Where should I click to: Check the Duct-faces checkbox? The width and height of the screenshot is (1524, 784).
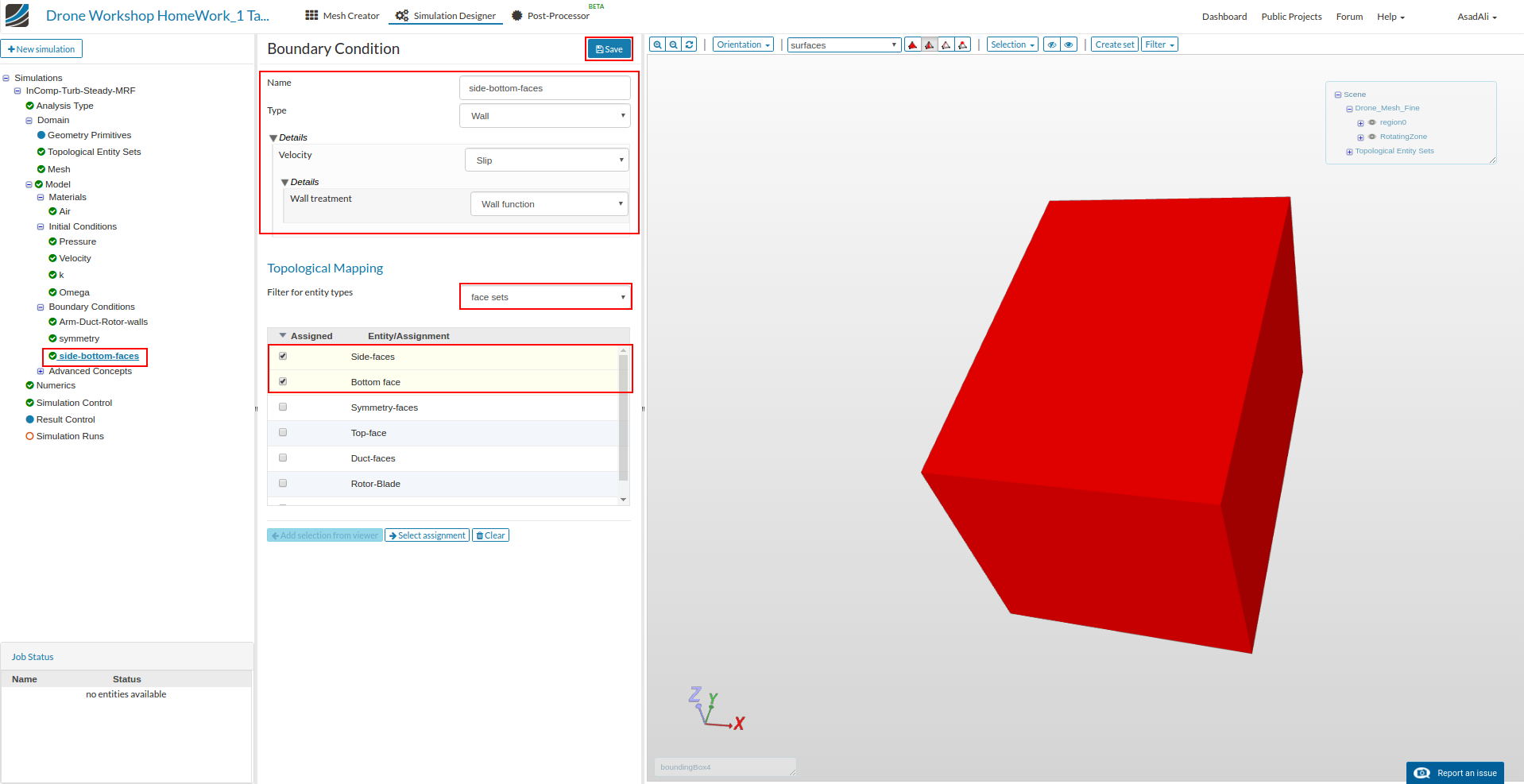pyautogui.click(x=283, y=458)
